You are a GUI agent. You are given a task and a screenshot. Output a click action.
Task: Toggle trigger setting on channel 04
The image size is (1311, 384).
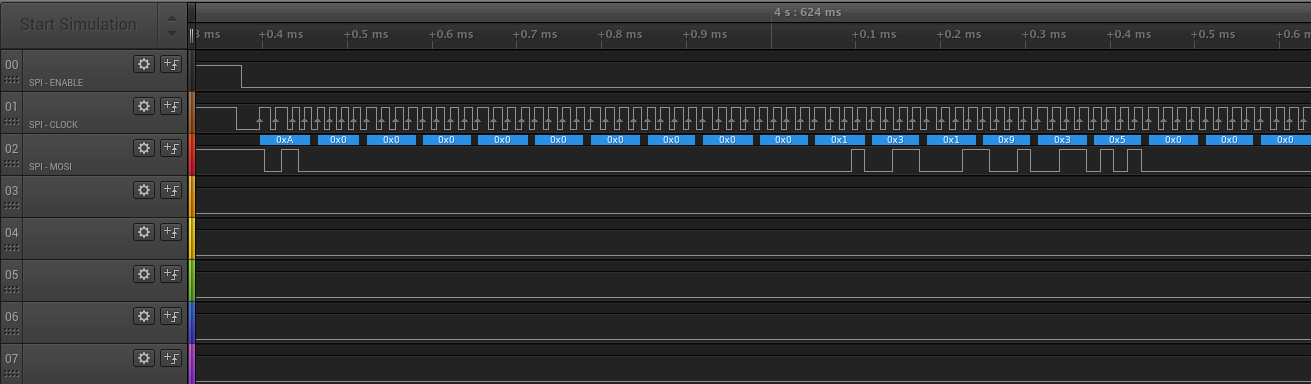click(171, 232)
